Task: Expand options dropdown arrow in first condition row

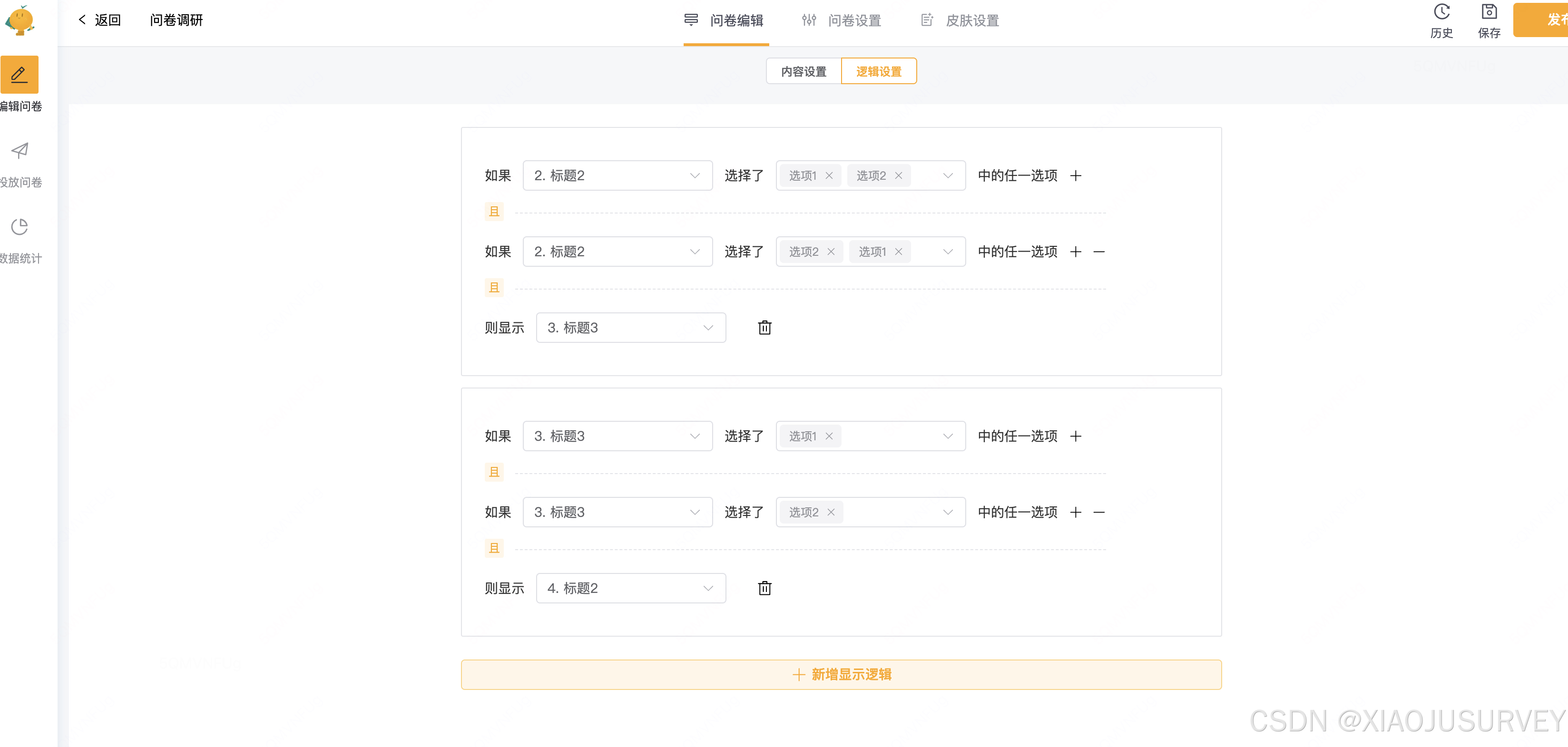Action: [x=948, y=176]
